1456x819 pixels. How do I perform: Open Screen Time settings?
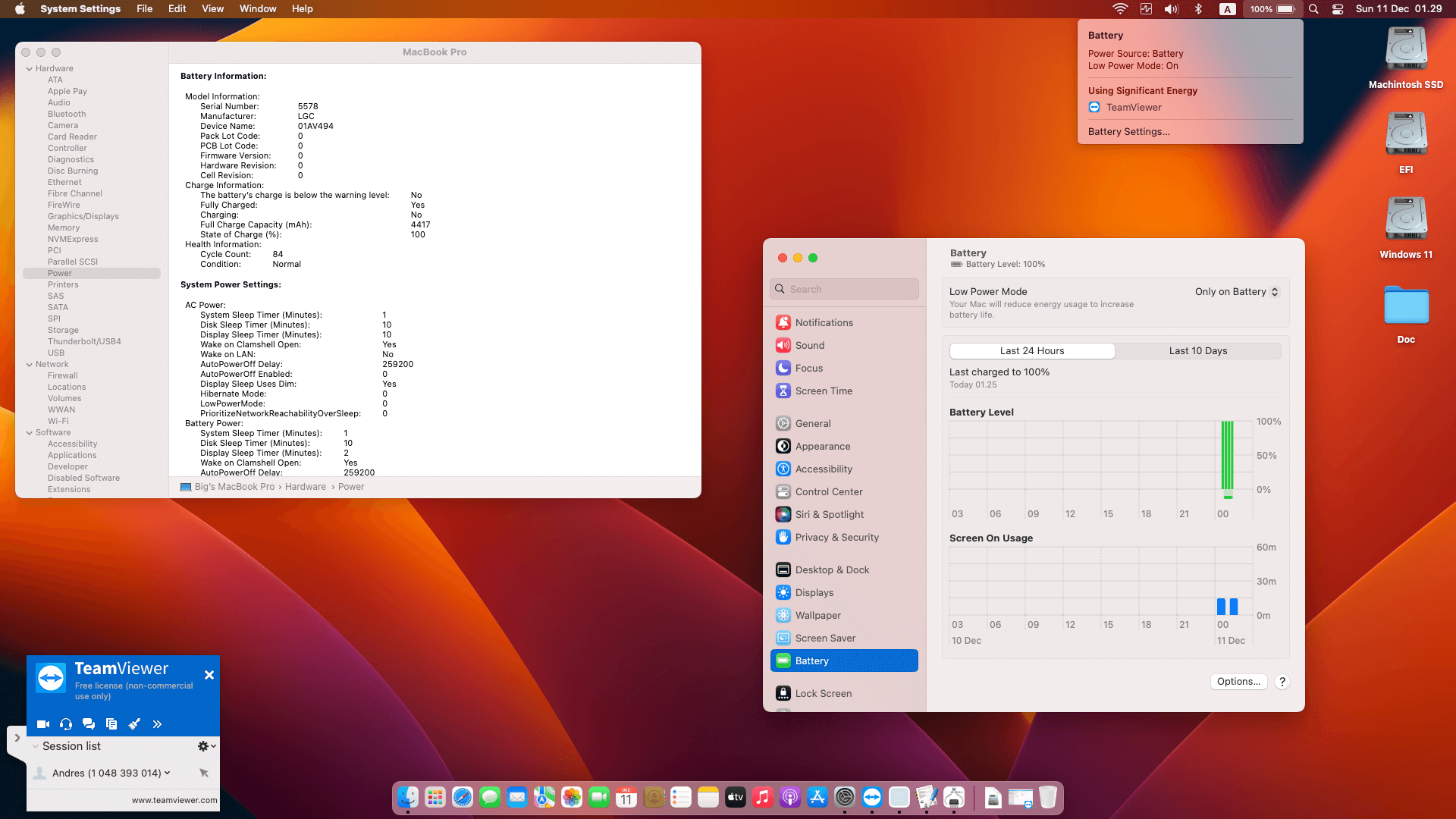click(x=844, y=391)
